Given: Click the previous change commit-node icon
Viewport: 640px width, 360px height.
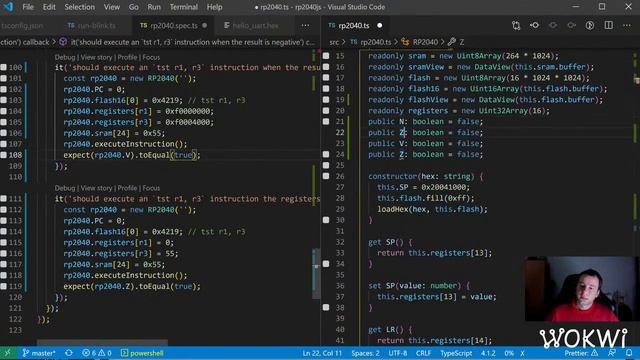Looking at the screenshot, I should (x=534, y=25).
